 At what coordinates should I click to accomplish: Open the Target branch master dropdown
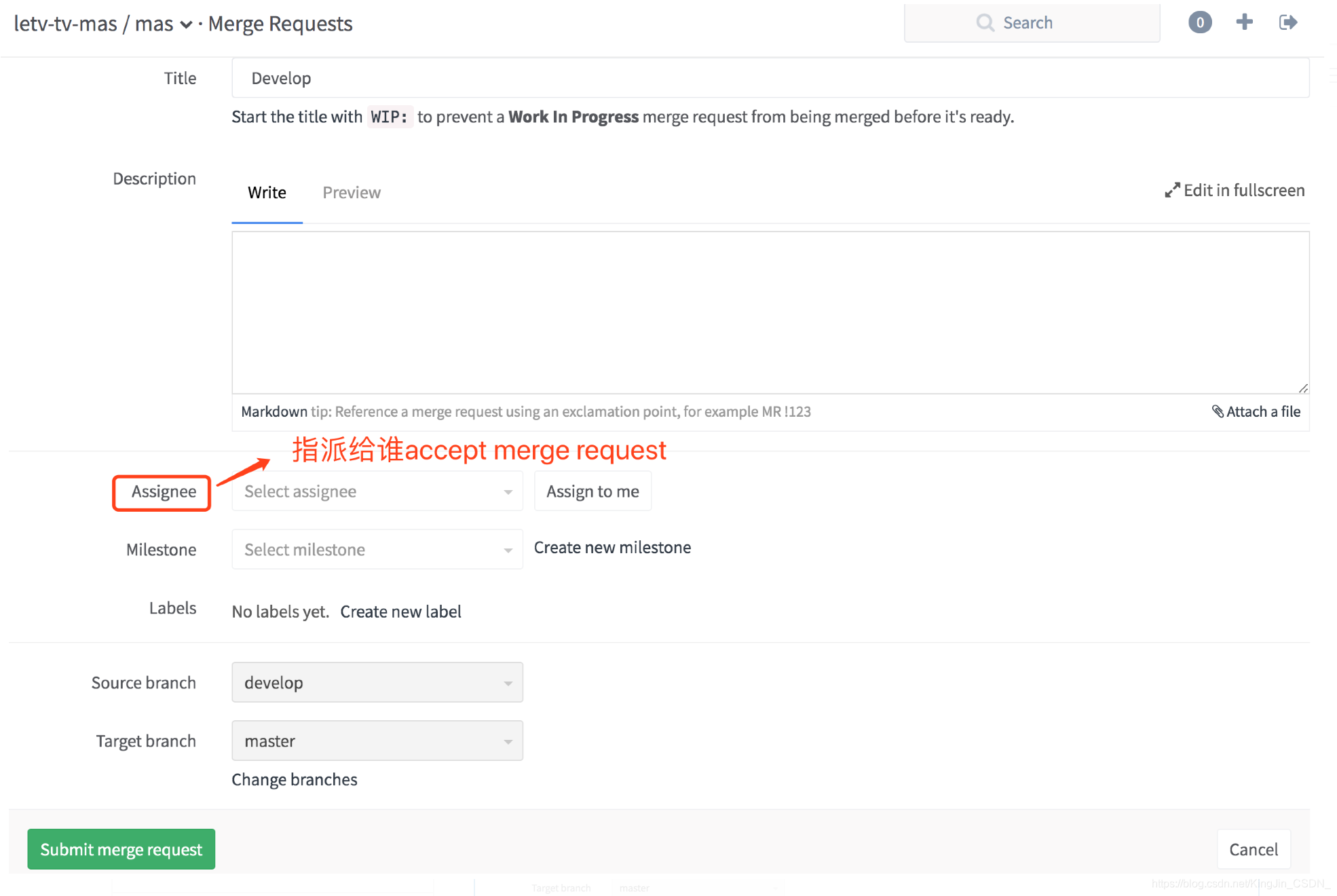377,741
